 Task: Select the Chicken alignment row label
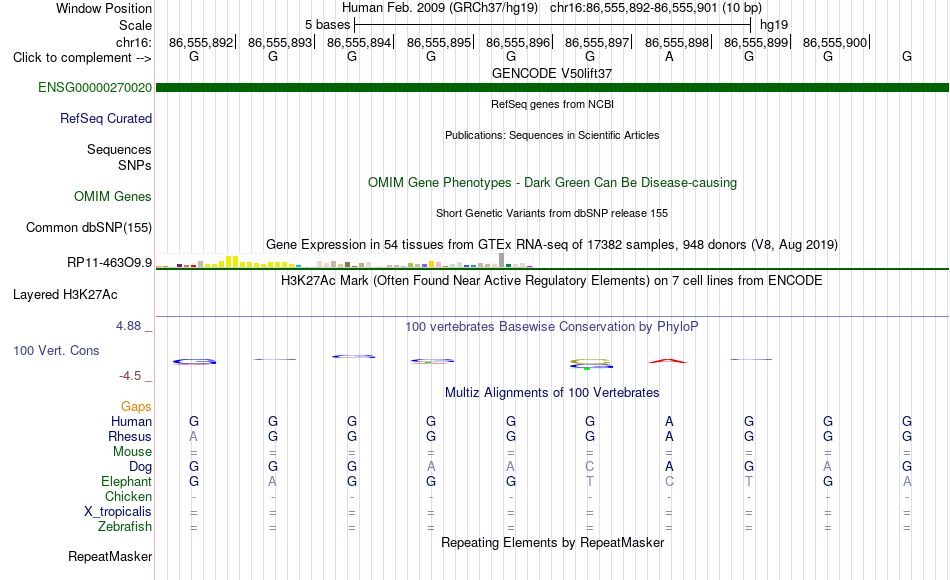[x=128, y=496]
